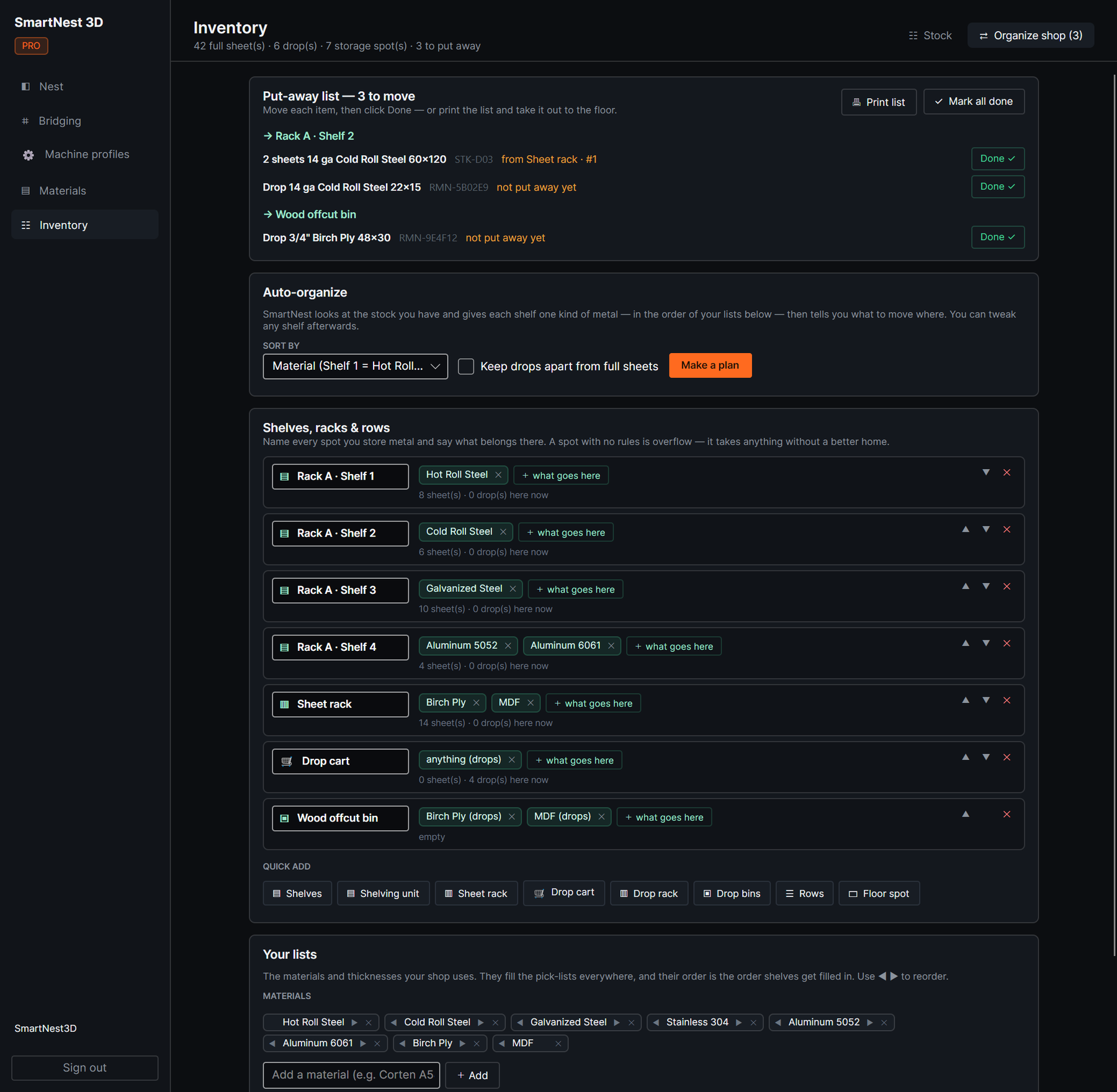Remove MDF tag from Sheet rack

[x=531, y=703]
